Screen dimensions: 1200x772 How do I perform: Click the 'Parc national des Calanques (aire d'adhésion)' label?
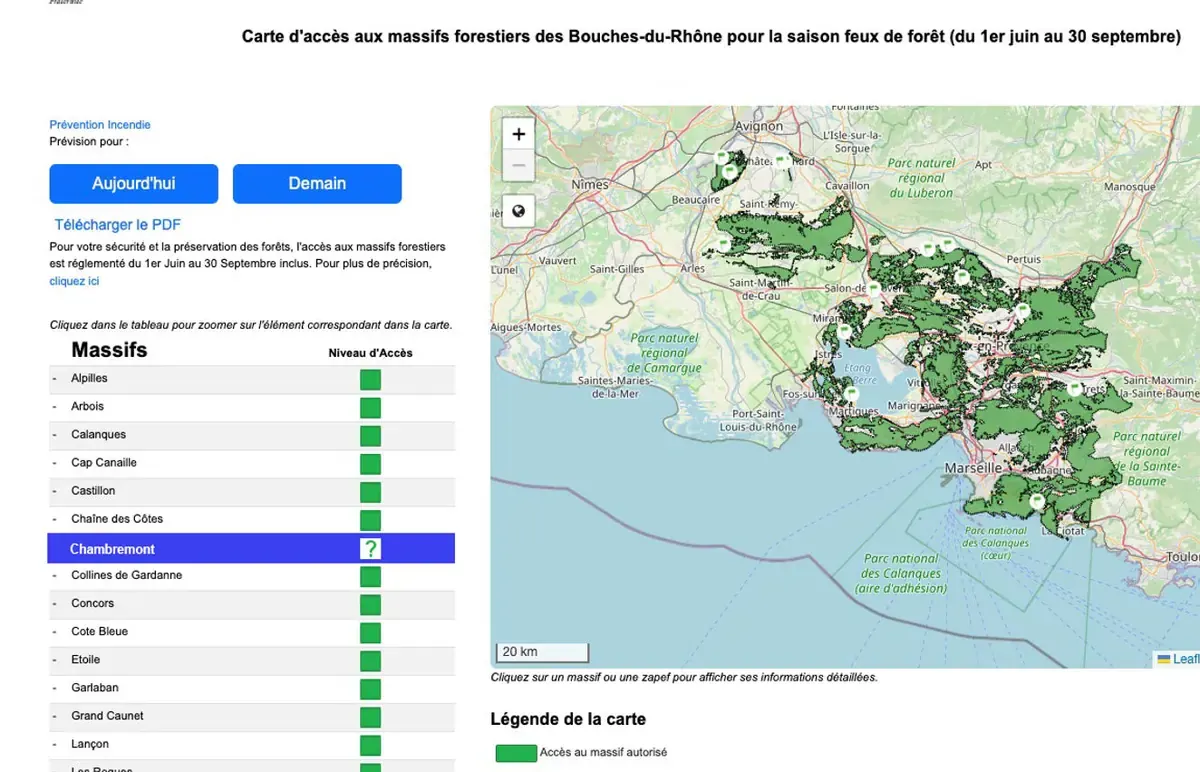[x=901, y=573]
